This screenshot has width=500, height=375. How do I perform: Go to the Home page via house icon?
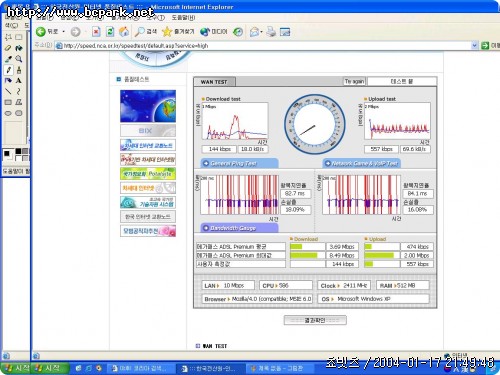pyautogui.click(x=124, y=32)
